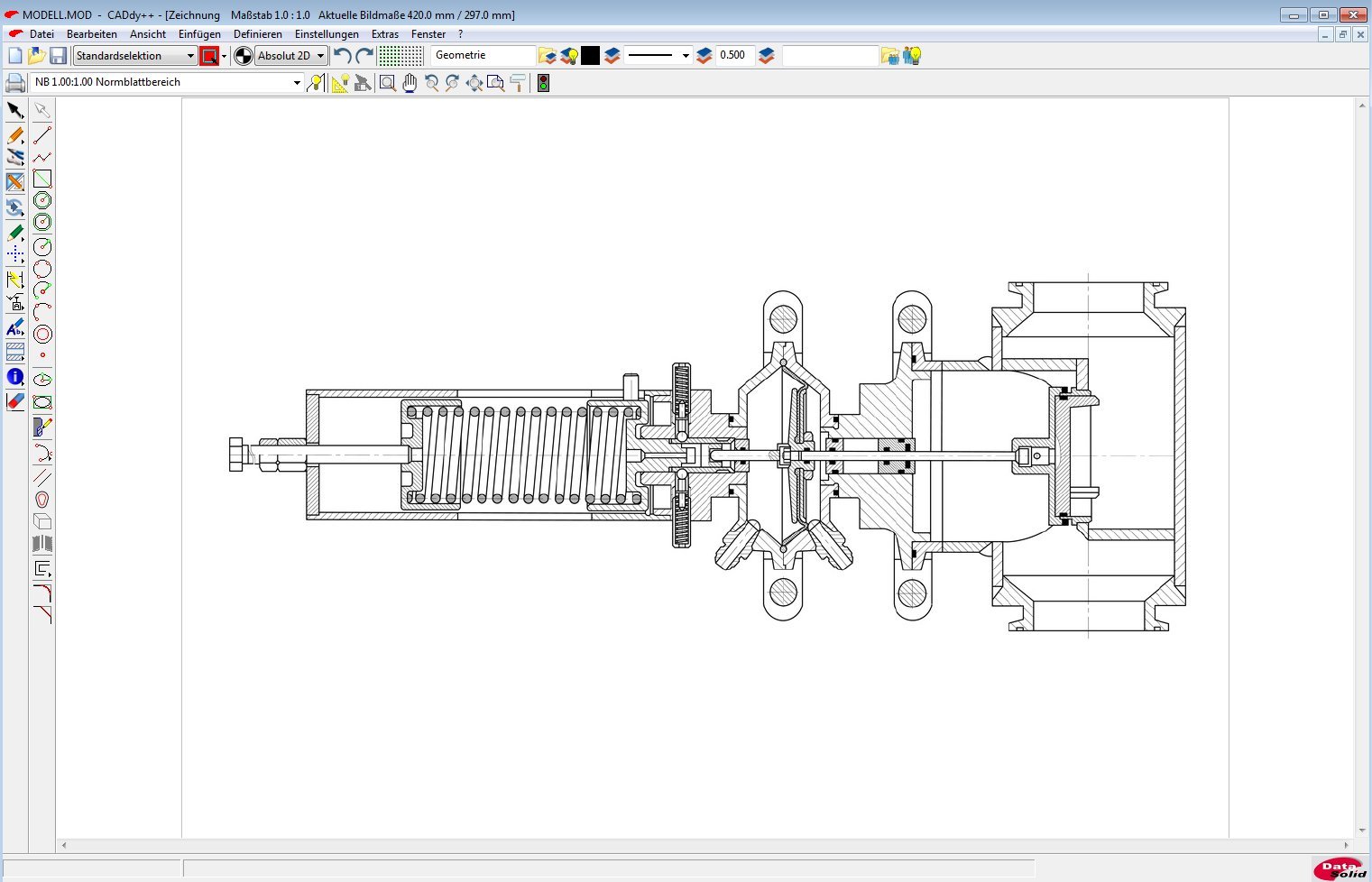Viewport: 1372px width, 882px height.
Task: Open a file with the folder icon
Action: click(x=36, y=56)
